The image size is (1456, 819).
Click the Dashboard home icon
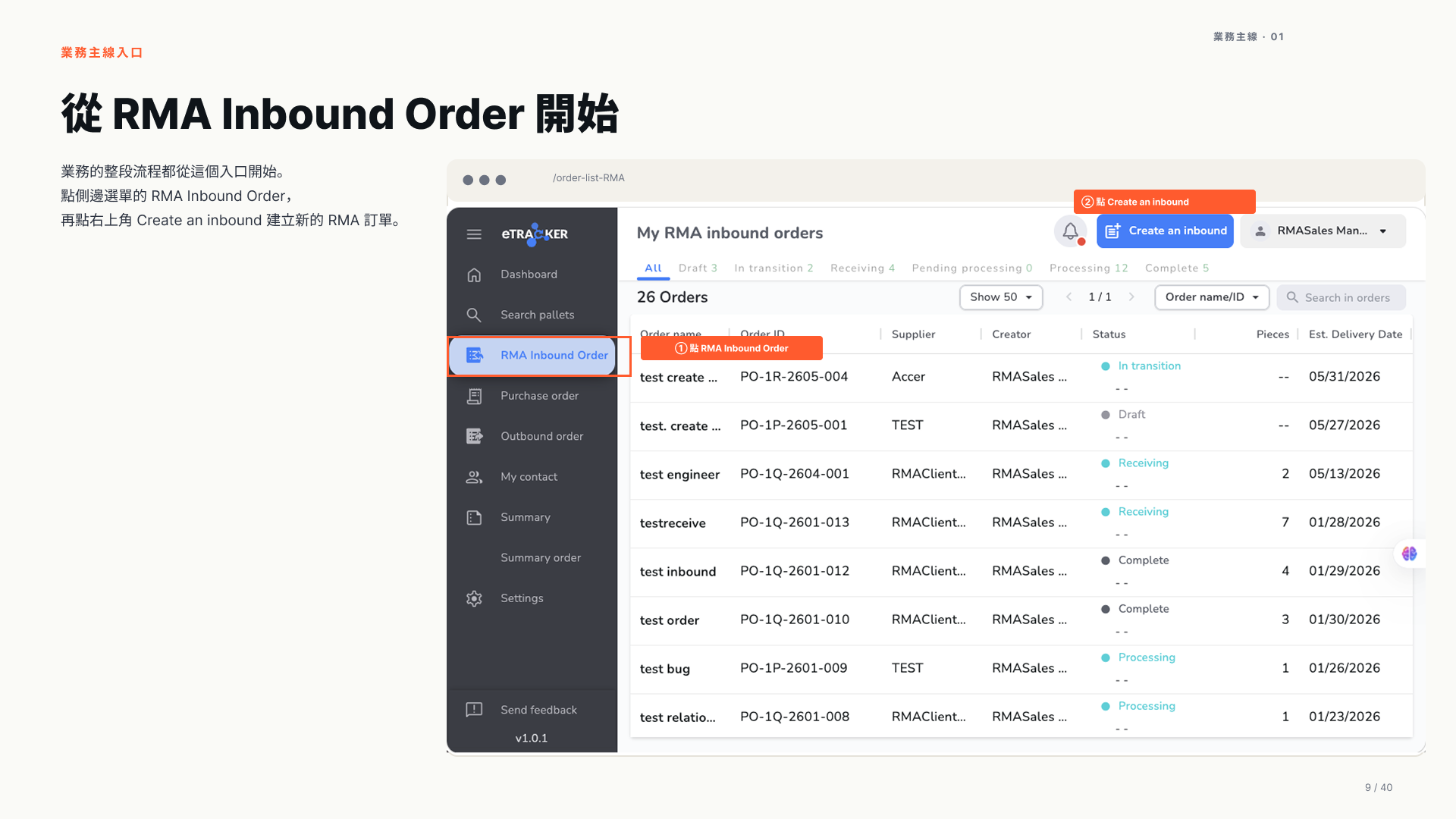pos(474,275)
